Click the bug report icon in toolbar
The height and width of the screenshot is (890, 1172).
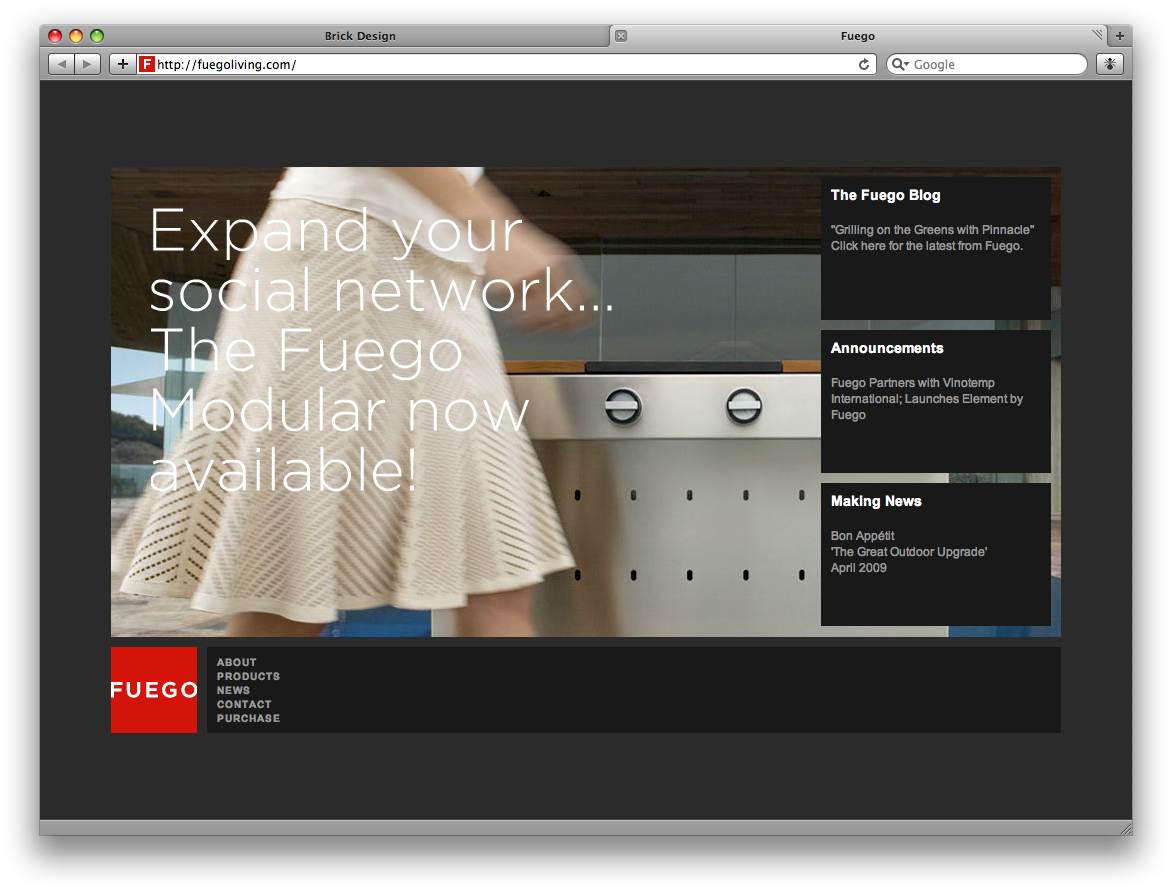[x=1110, y=64]
